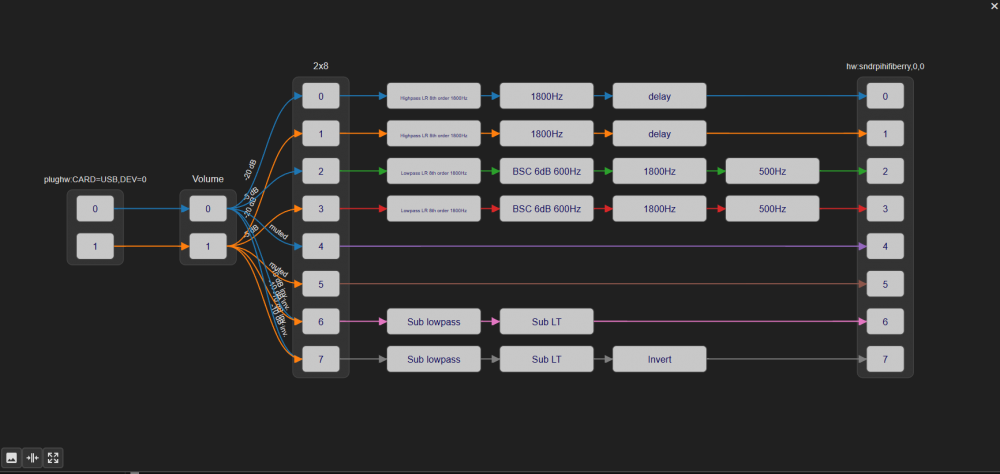This screenshot has width=1000, height=474.
Task: Select the 500Hz filter in channel 2 row
Action: coord(772,172)
